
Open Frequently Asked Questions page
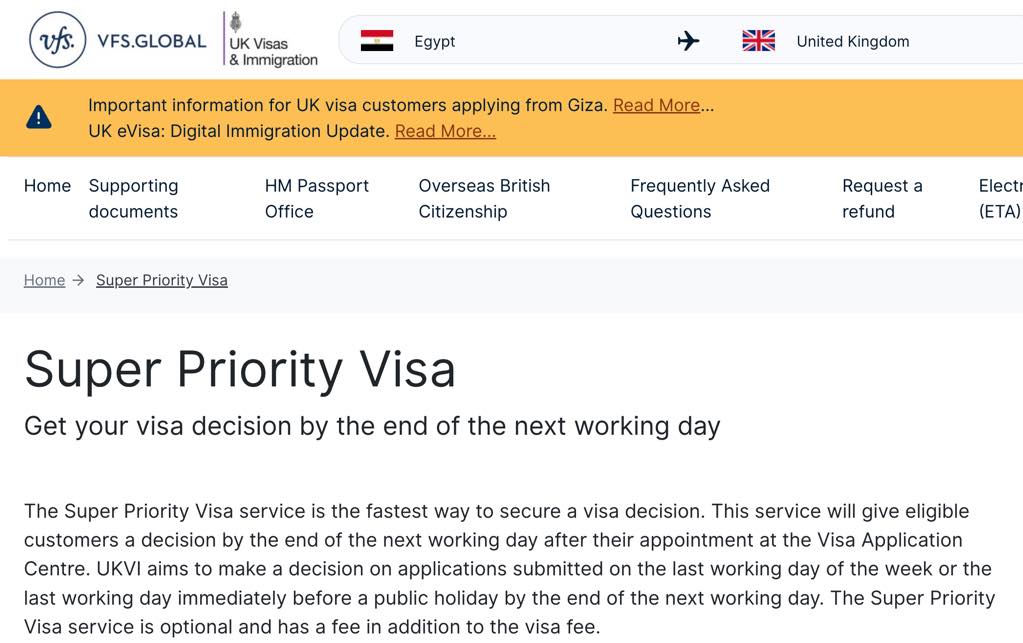(x=700, y=198)
